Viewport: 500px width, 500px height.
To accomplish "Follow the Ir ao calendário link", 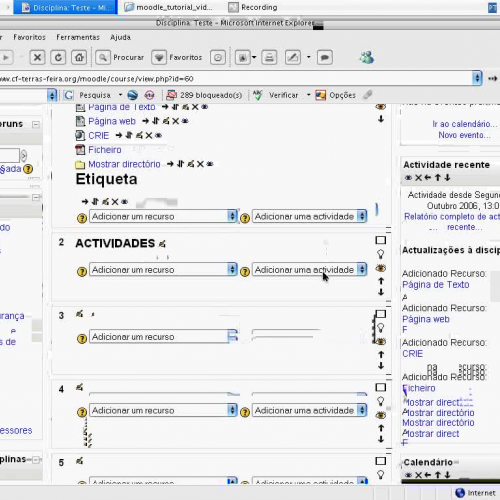I will coord(464,124).
